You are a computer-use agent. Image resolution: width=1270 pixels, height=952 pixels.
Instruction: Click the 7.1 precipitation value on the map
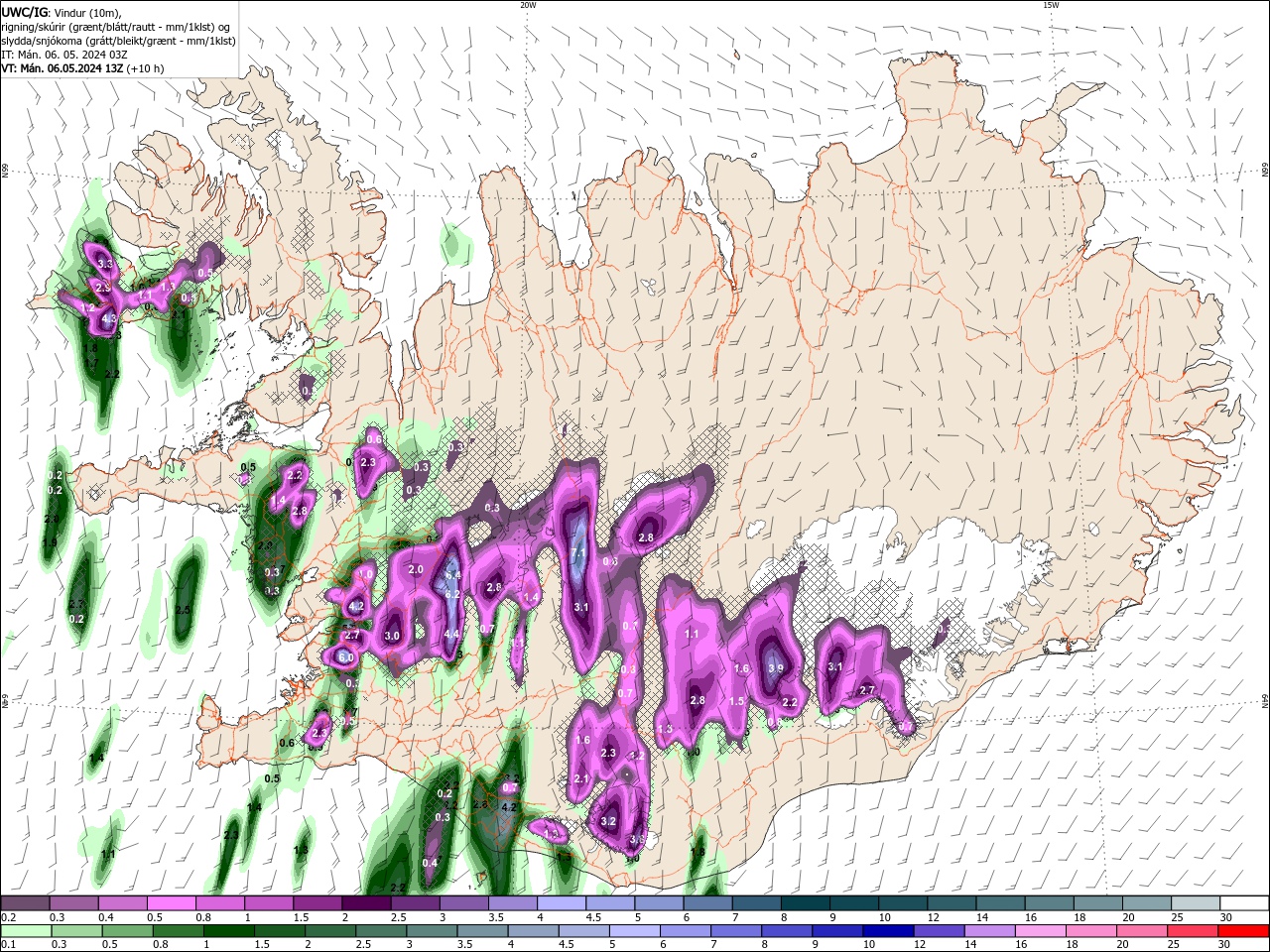click(580, 552)
